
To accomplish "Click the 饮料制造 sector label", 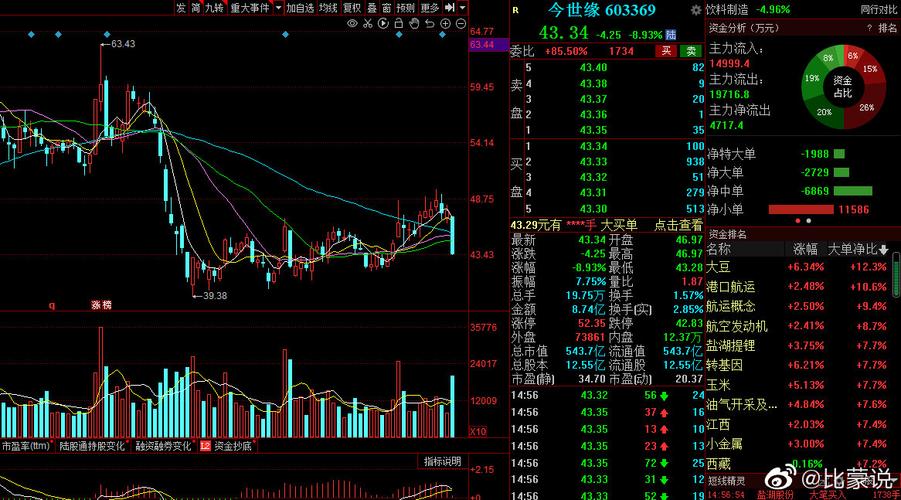I will pos(727,9).
